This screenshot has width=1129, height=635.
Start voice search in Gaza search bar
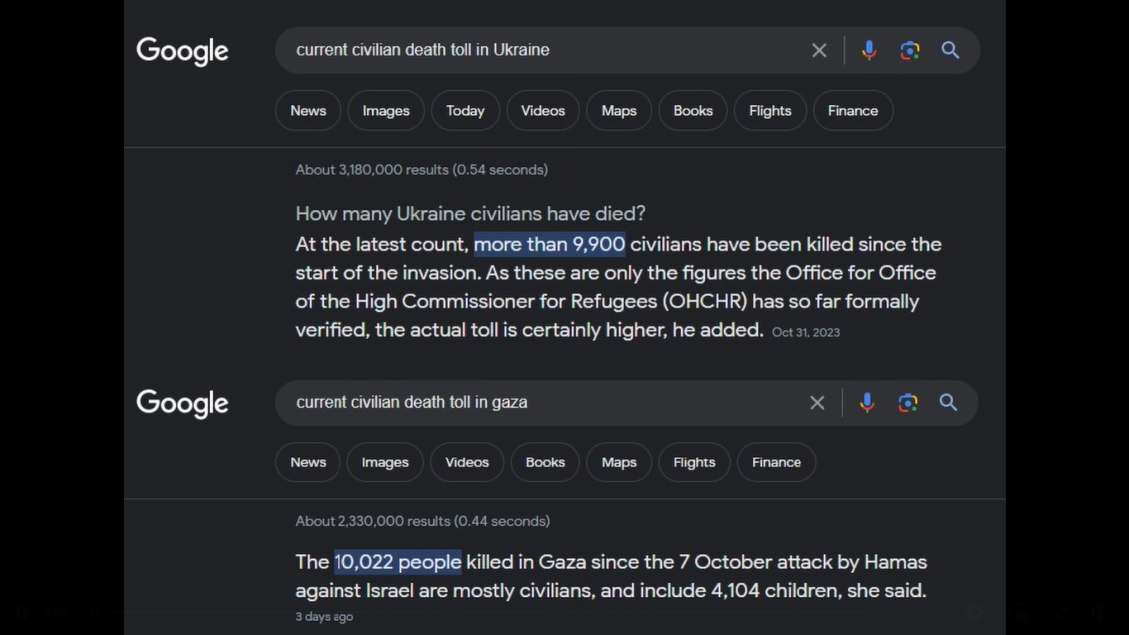867,402
